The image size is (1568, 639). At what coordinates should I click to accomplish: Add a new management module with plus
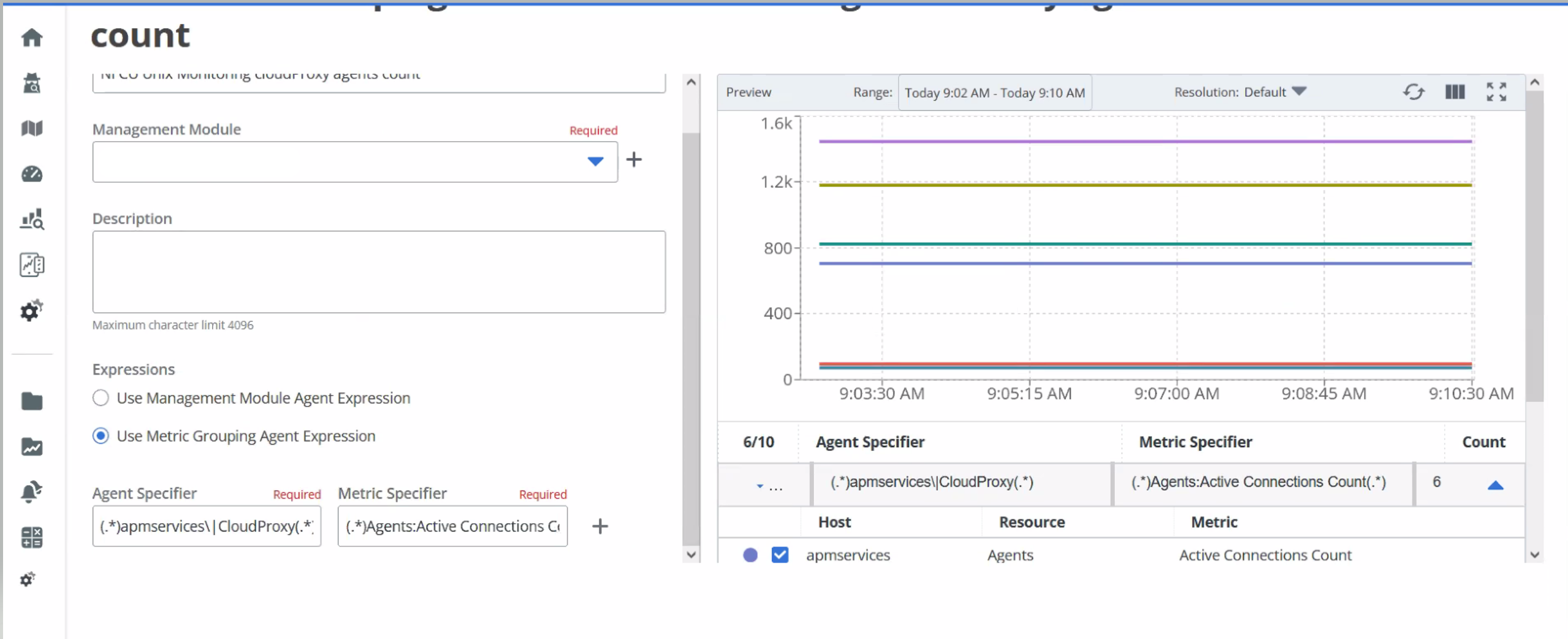(x=634, y=160)
